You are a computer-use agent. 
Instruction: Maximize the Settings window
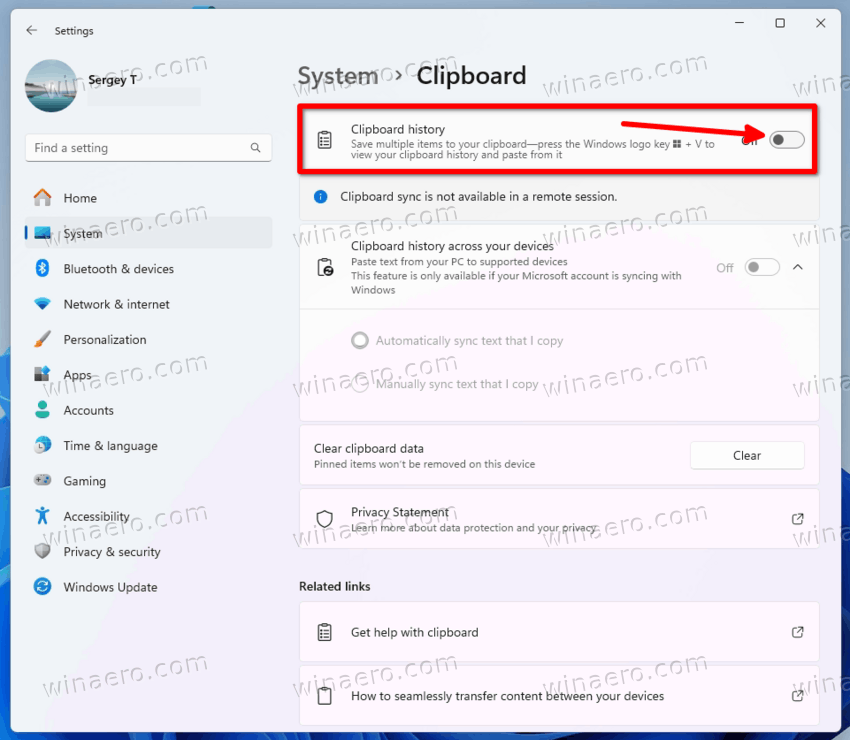coord(780,23)
